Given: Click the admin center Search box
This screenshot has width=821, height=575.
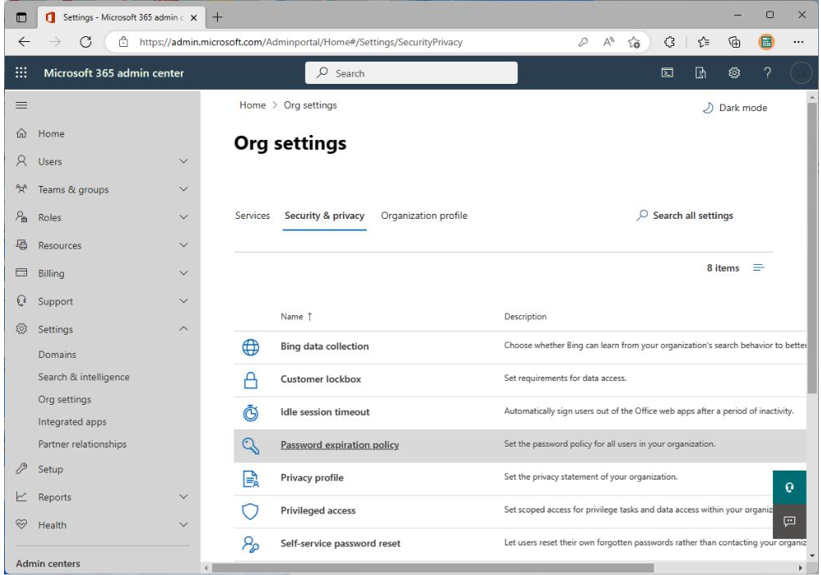Looking at the screenshot, I should [x=412, y=73].
